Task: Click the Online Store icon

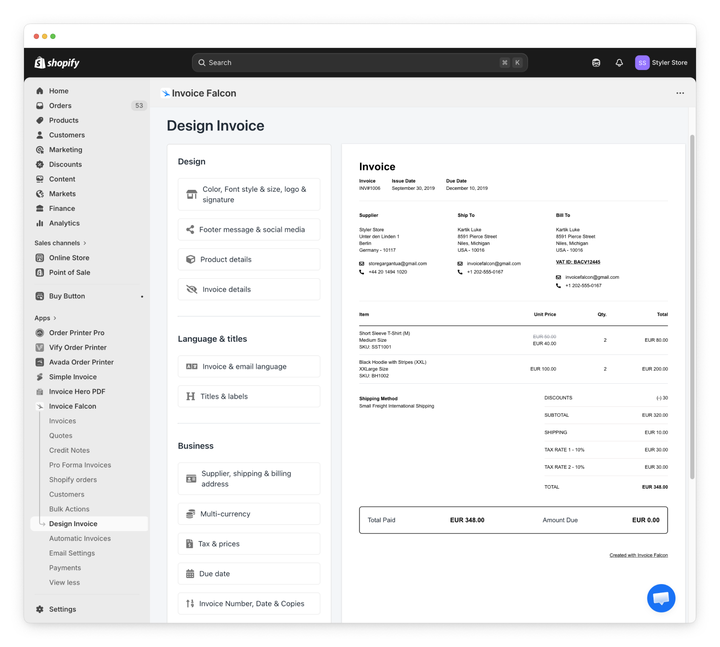Action: [x=40, y=258]
